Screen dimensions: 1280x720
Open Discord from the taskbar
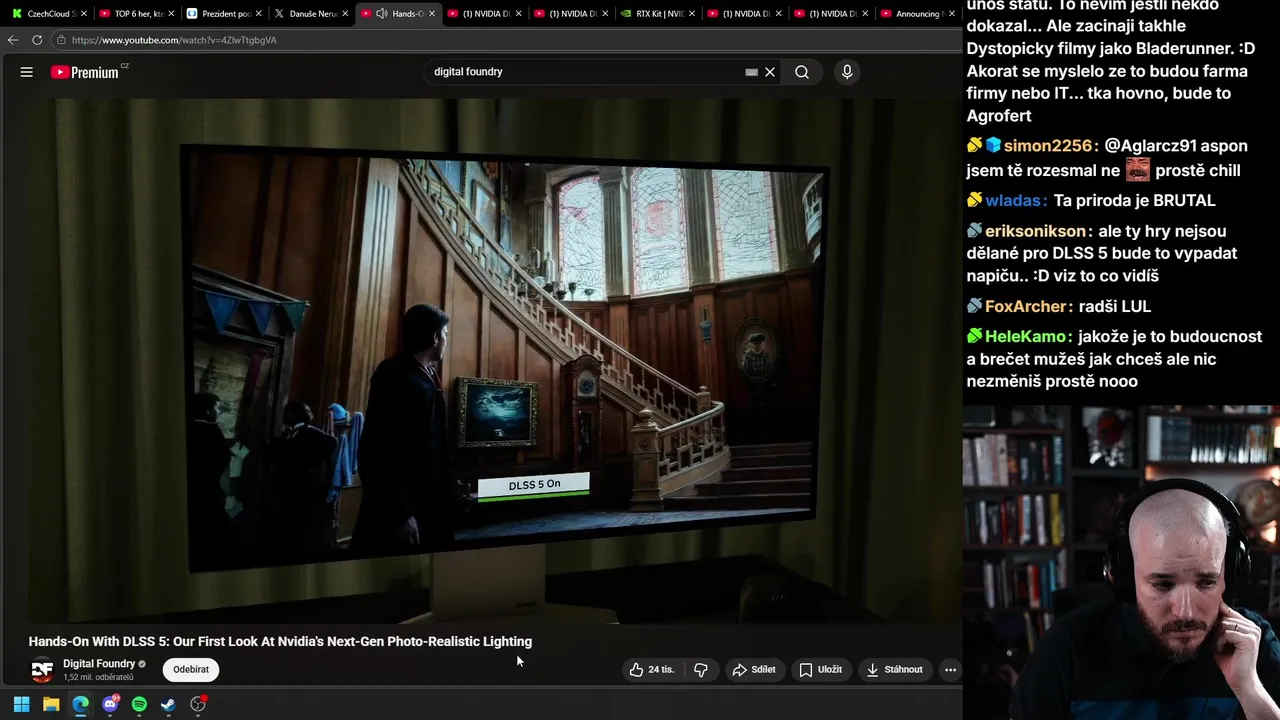click(110, 704)
